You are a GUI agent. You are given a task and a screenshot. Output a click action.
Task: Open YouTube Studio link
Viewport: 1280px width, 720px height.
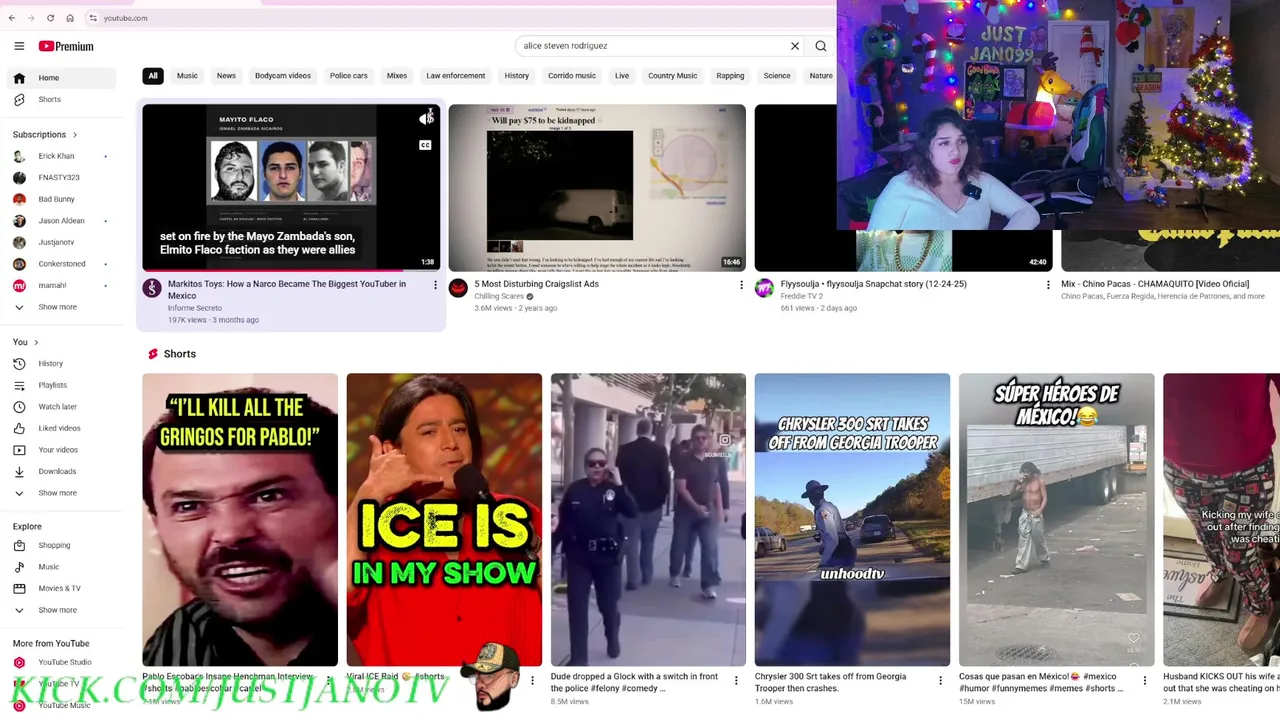pos(63,662)
